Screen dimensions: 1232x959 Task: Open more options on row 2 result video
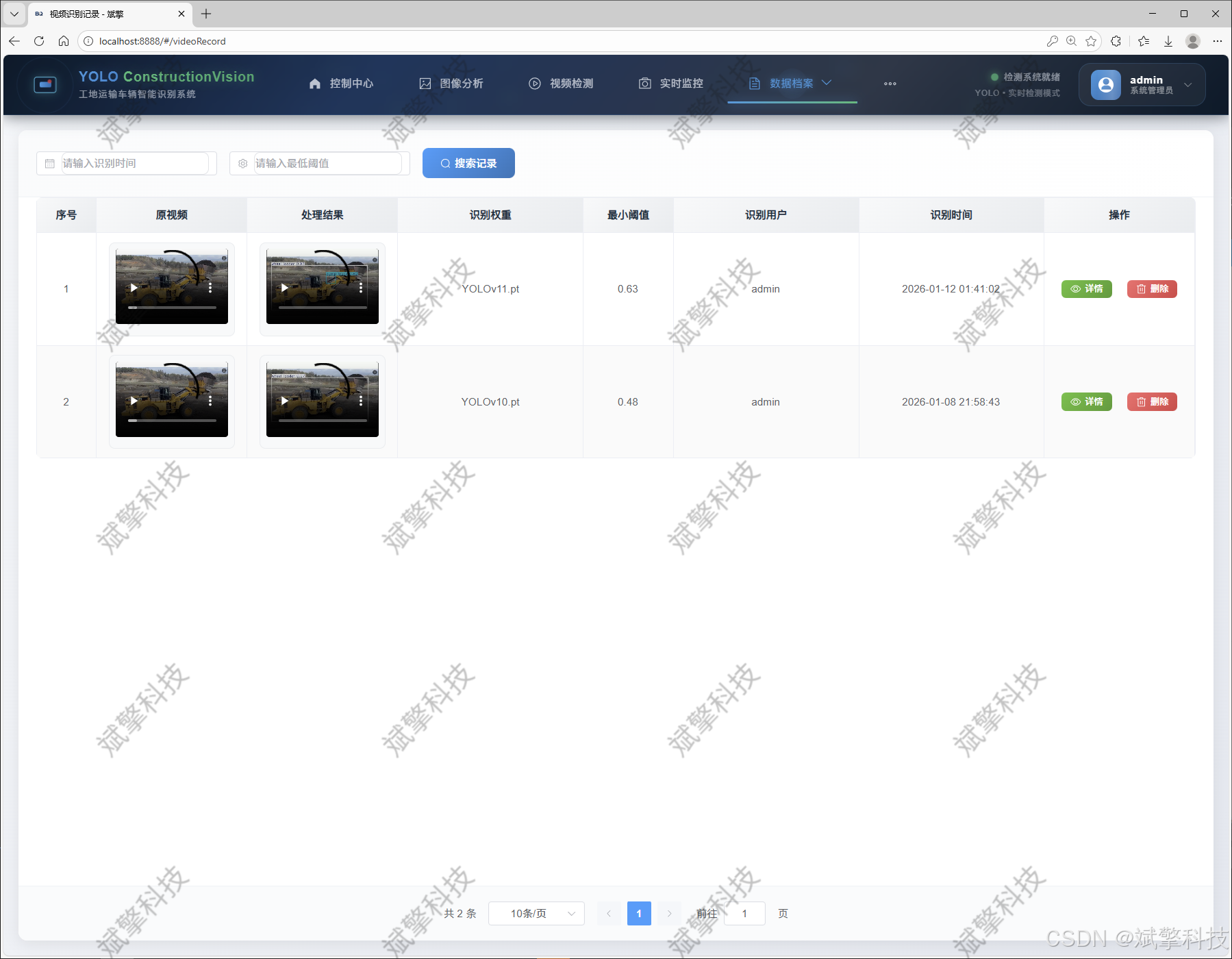click(x=361, y=401)
